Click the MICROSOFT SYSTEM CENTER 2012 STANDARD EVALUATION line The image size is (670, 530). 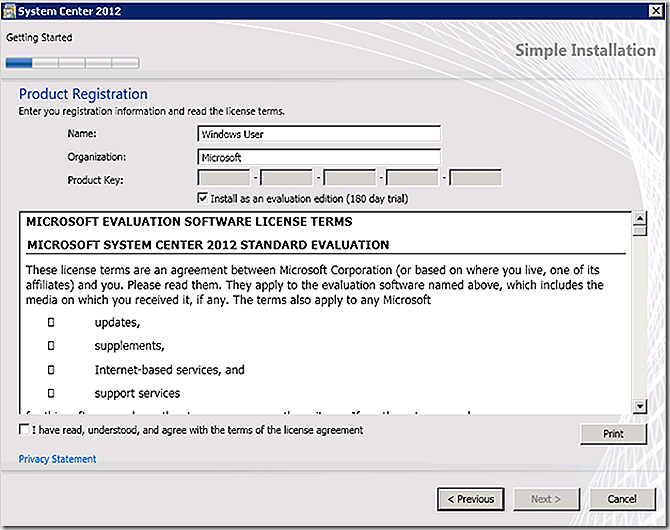click(x=208, y=244)
